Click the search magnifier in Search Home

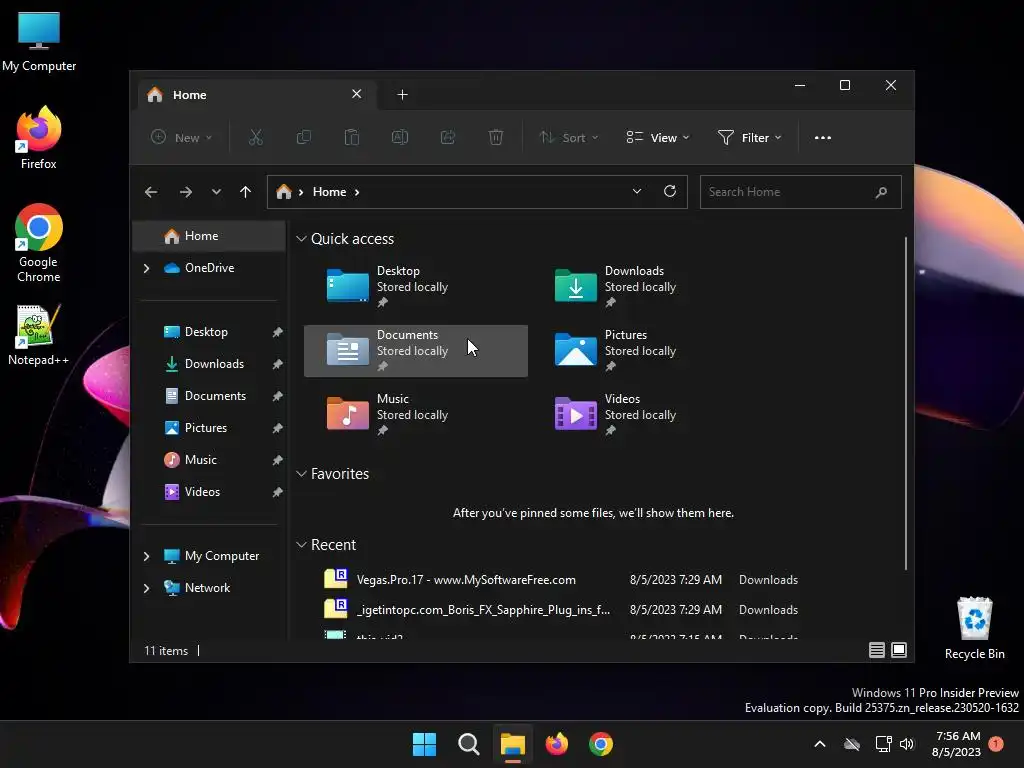click(881, 192)
